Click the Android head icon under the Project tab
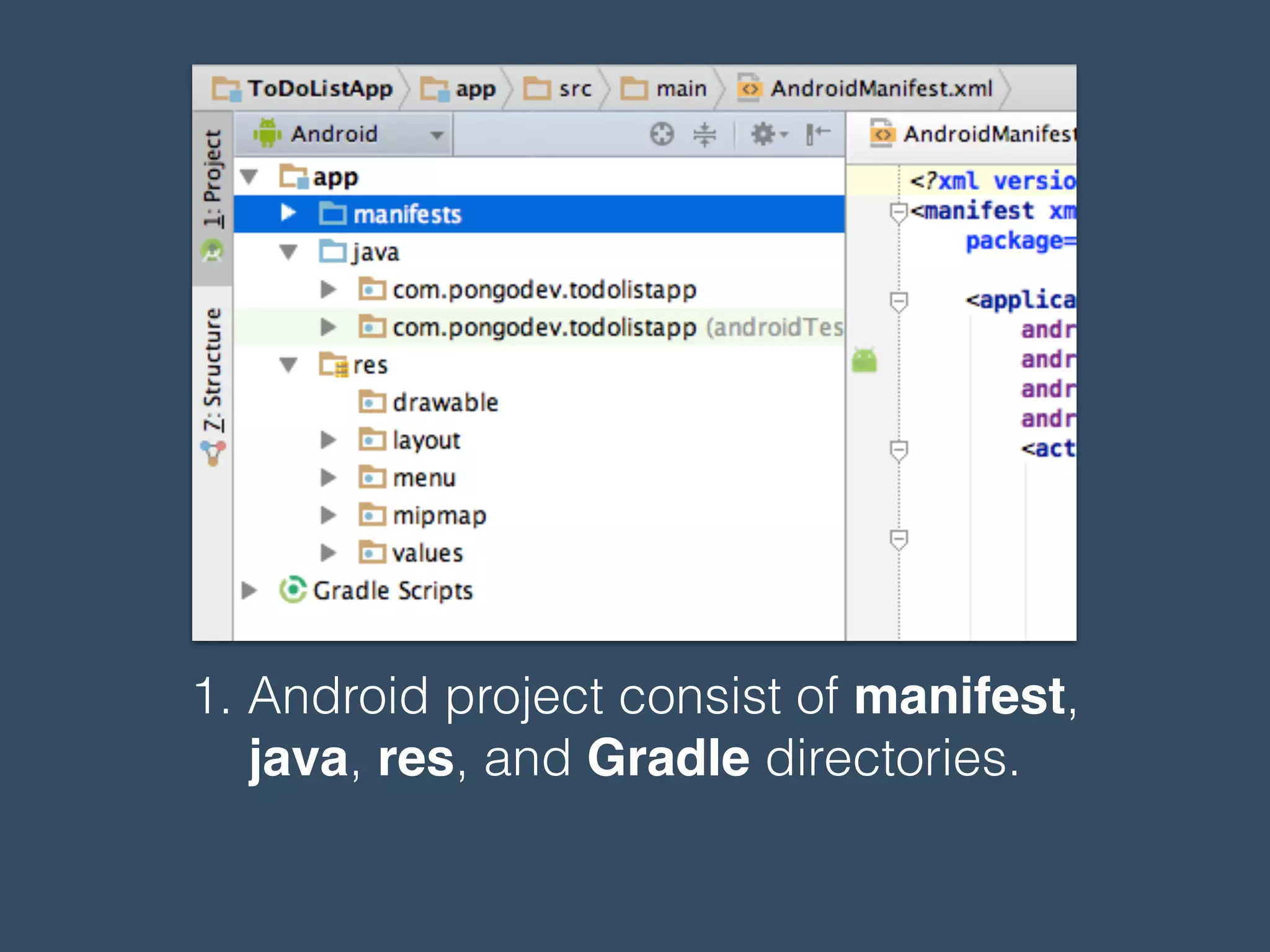Screen dimensions: 1270x952 click(213, 251)
